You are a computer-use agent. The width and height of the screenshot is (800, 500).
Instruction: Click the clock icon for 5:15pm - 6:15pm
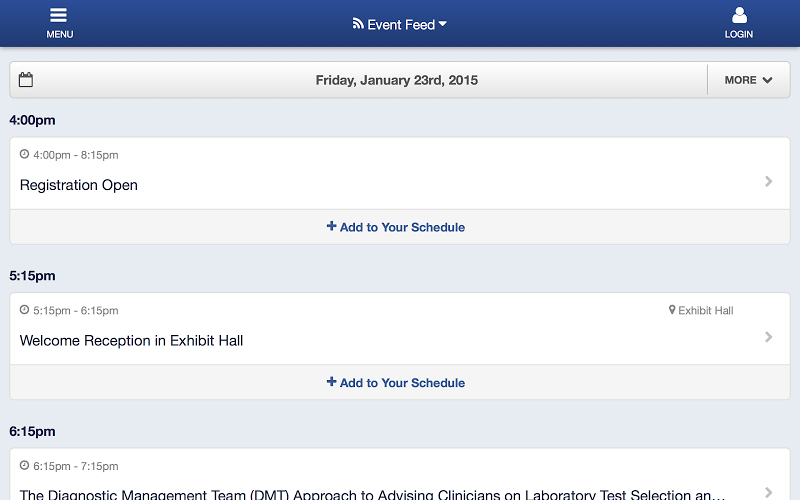tap(24, 310)
